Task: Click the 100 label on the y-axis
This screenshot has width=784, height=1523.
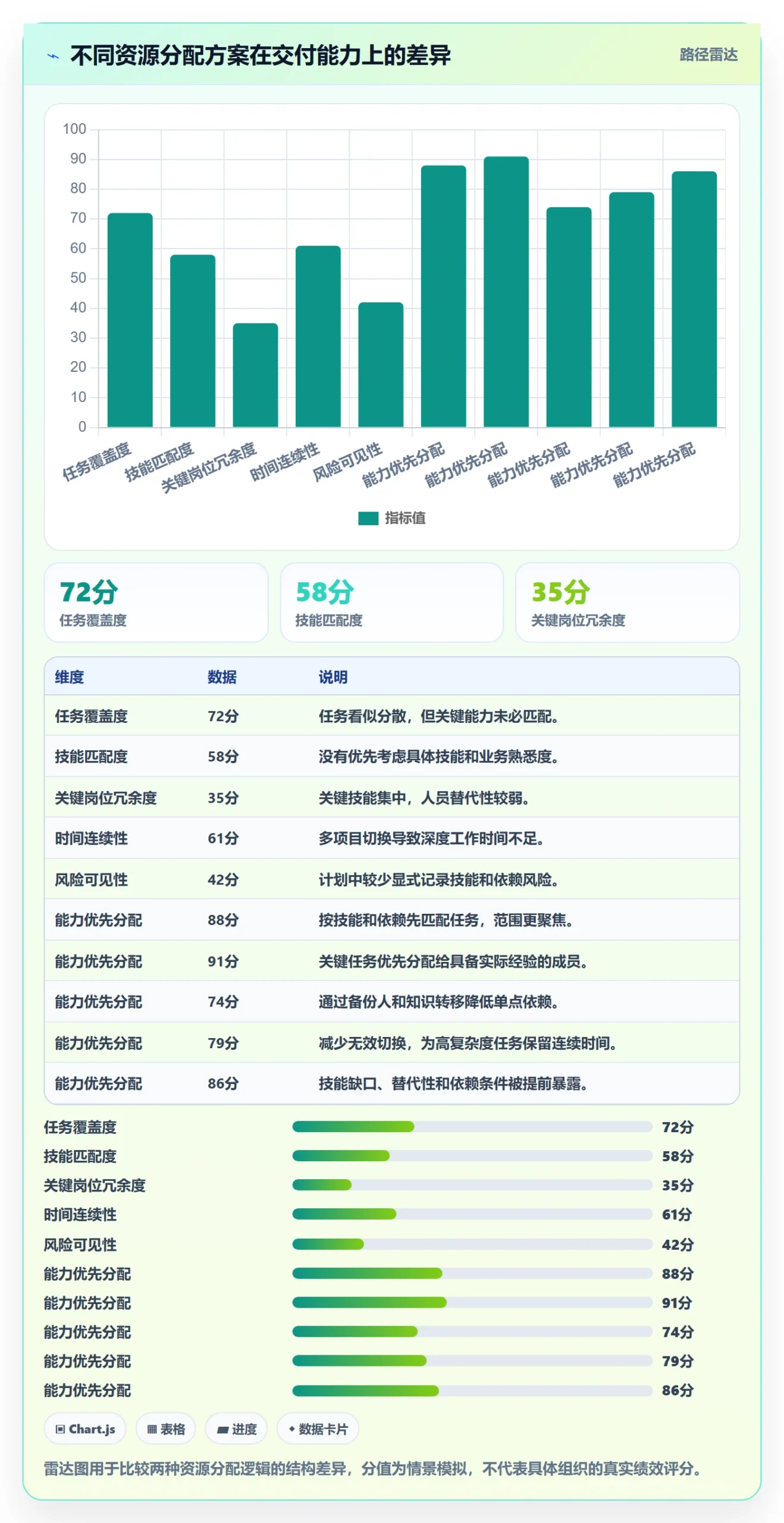Action: click(74, 129)
